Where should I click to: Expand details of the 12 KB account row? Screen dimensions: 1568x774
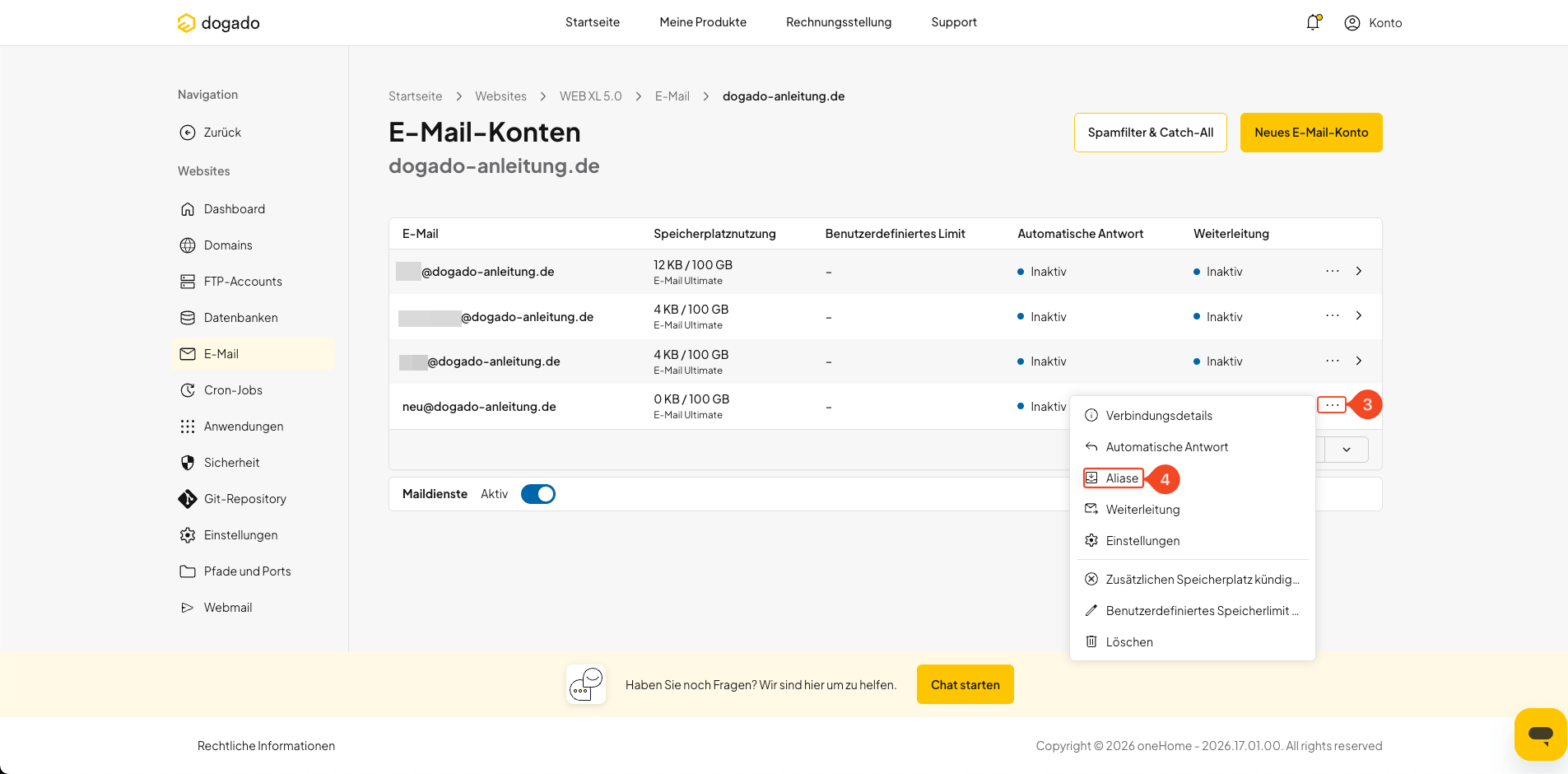1359,271
